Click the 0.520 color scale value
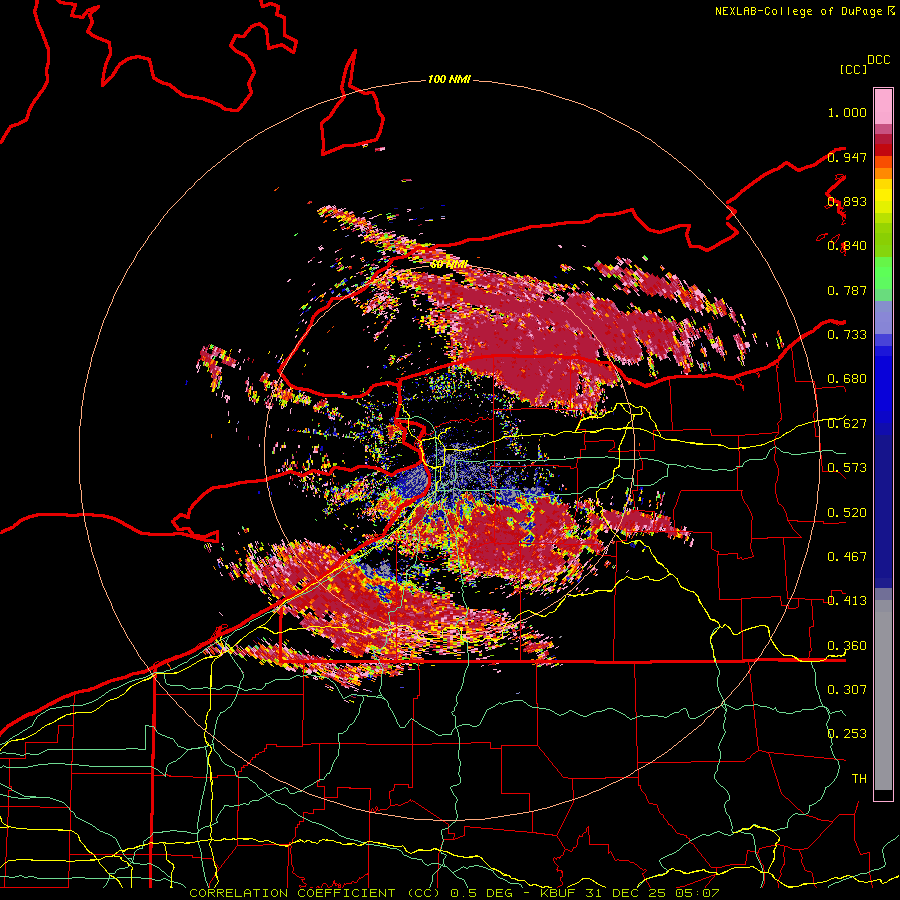 tap(847, 513)
